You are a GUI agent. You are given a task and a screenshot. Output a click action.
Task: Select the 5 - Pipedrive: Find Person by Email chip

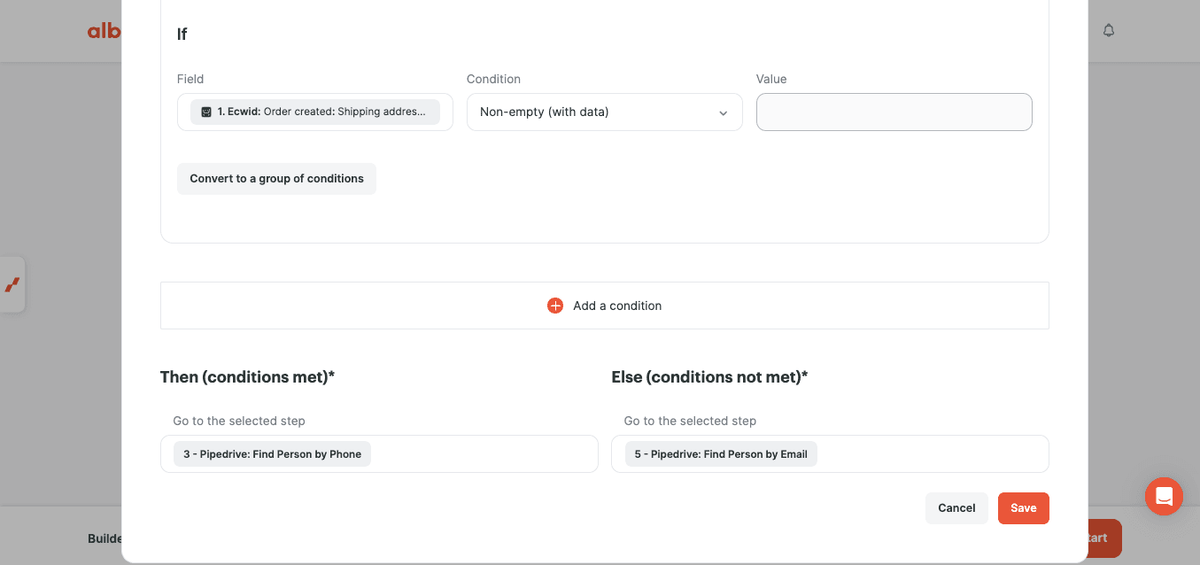pyautogui.click(x=721, y=454)
